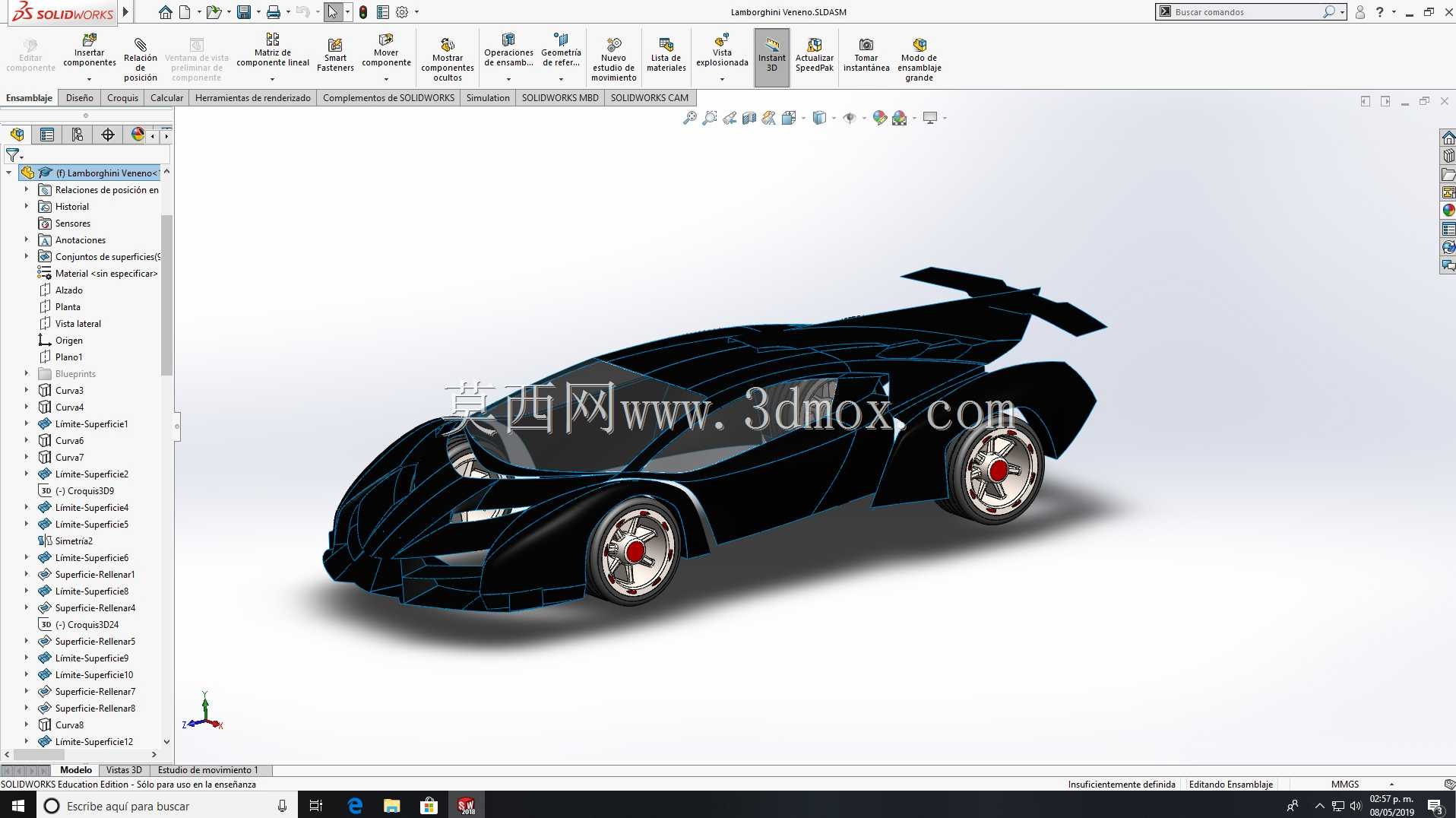
Task: Click Tomar instantánea camera icon
Action: point(866,45)
